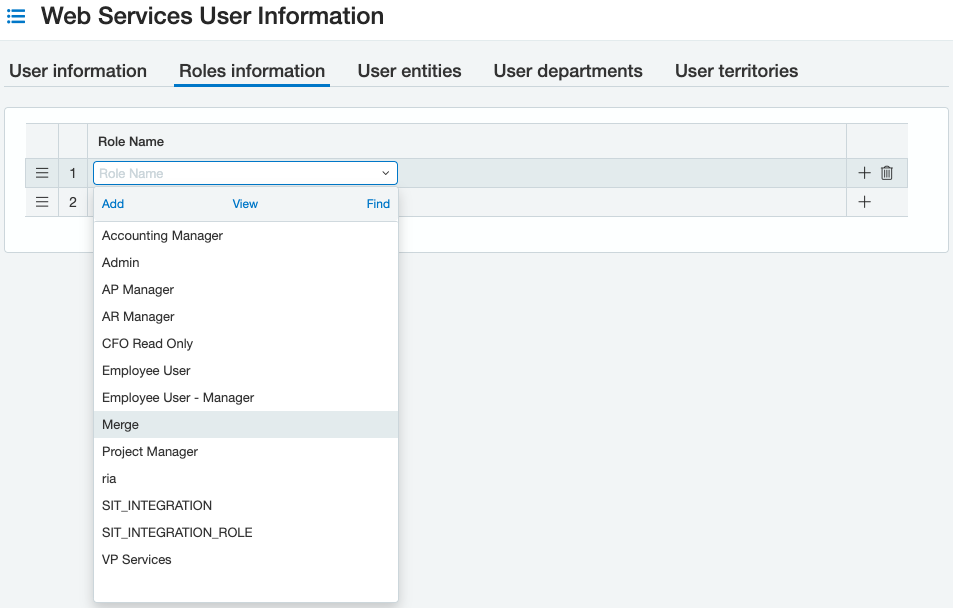Delete row 1 with the trash icon
Screen dimensions: 953x608
click(x=887, y=173)
